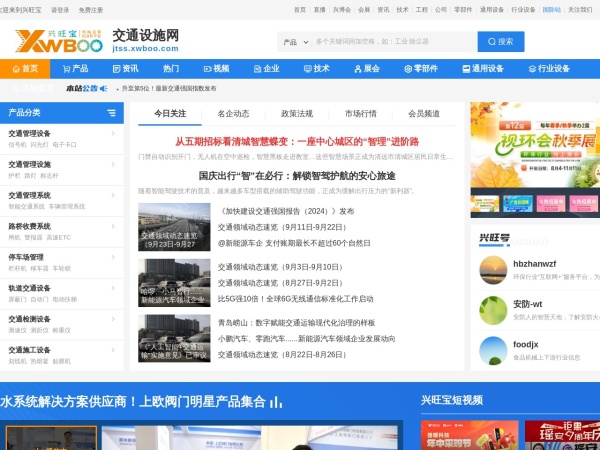The width and height of the screenshot is (600, 450).
Task: Open the 产品 search type dropdown
Action: 293,42
